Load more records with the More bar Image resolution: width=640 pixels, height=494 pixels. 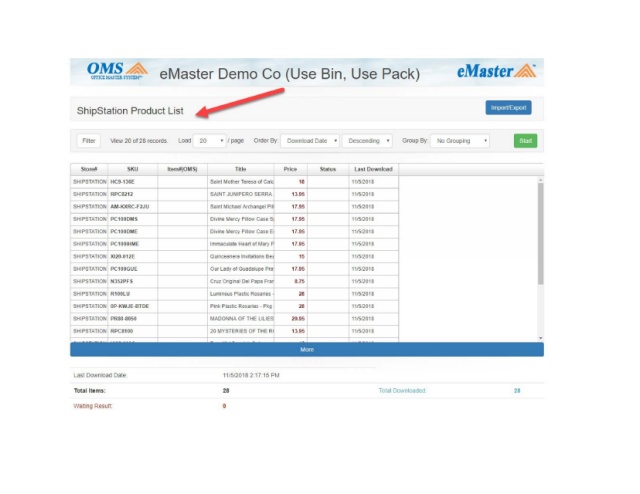tap(306, 350)
